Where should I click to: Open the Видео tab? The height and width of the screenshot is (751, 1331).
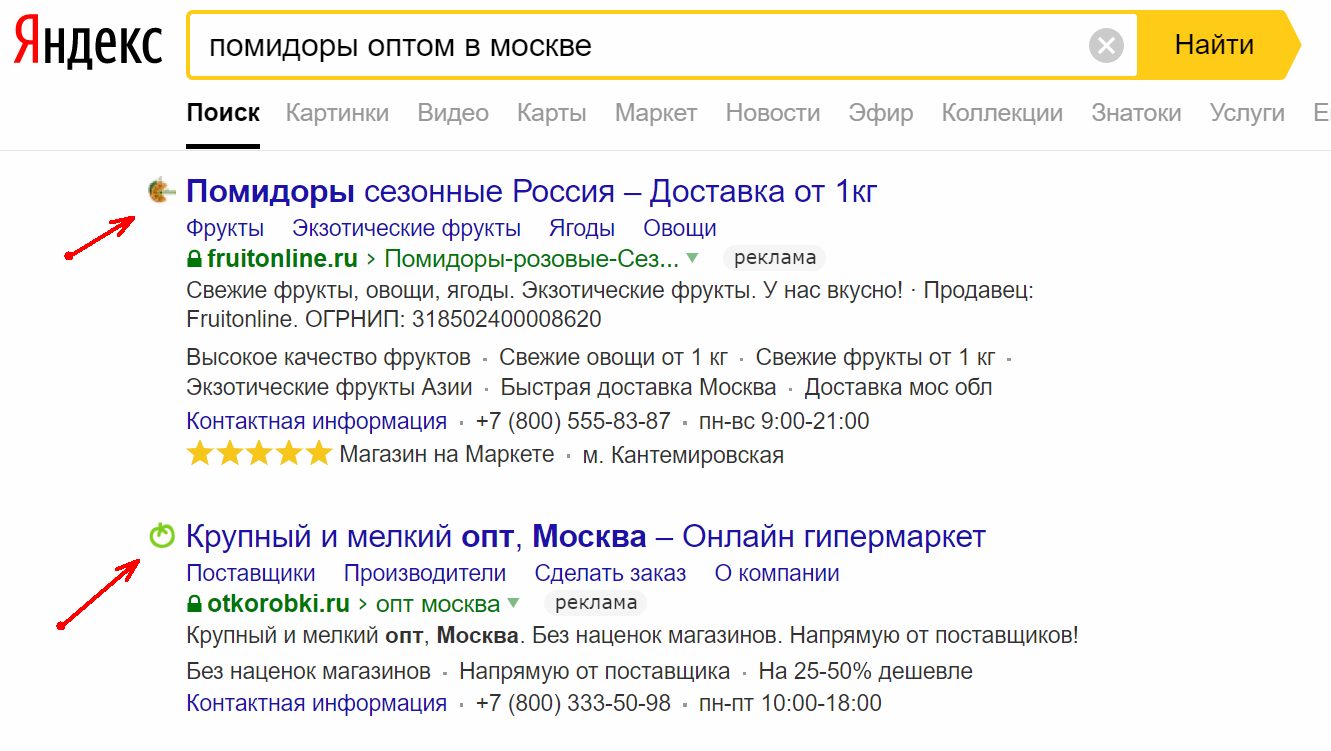tap(453, 113)
